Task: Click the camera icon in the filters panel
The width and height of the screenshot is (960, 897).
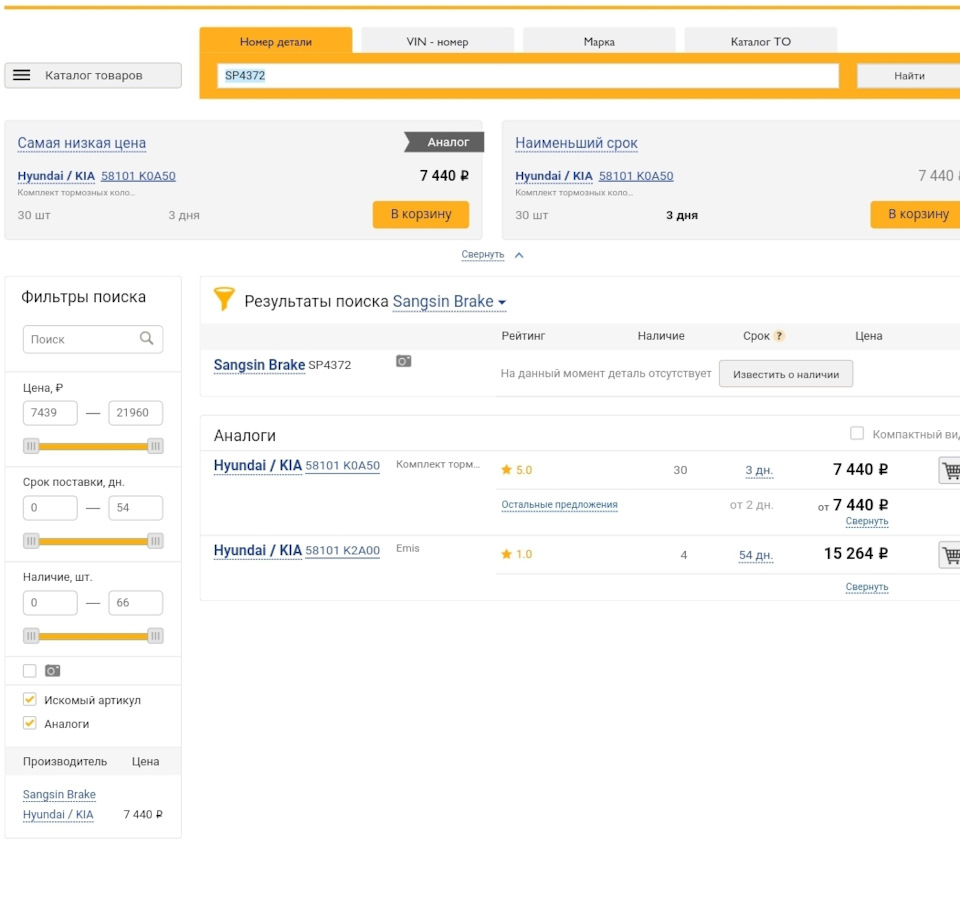Action: 53,671
